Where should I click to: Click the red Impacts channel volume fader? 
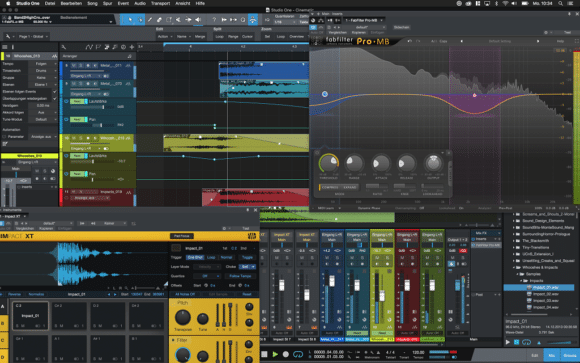[407, 285]
